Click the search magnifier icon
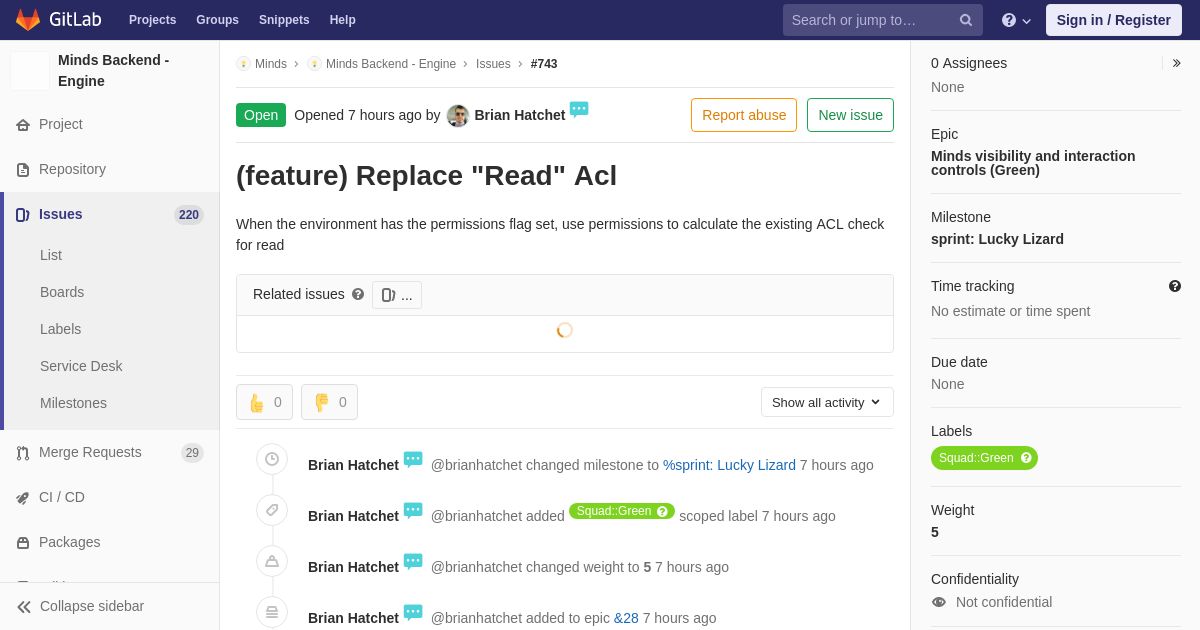Screen dimensions: 1200x630 tap(966, 20)
